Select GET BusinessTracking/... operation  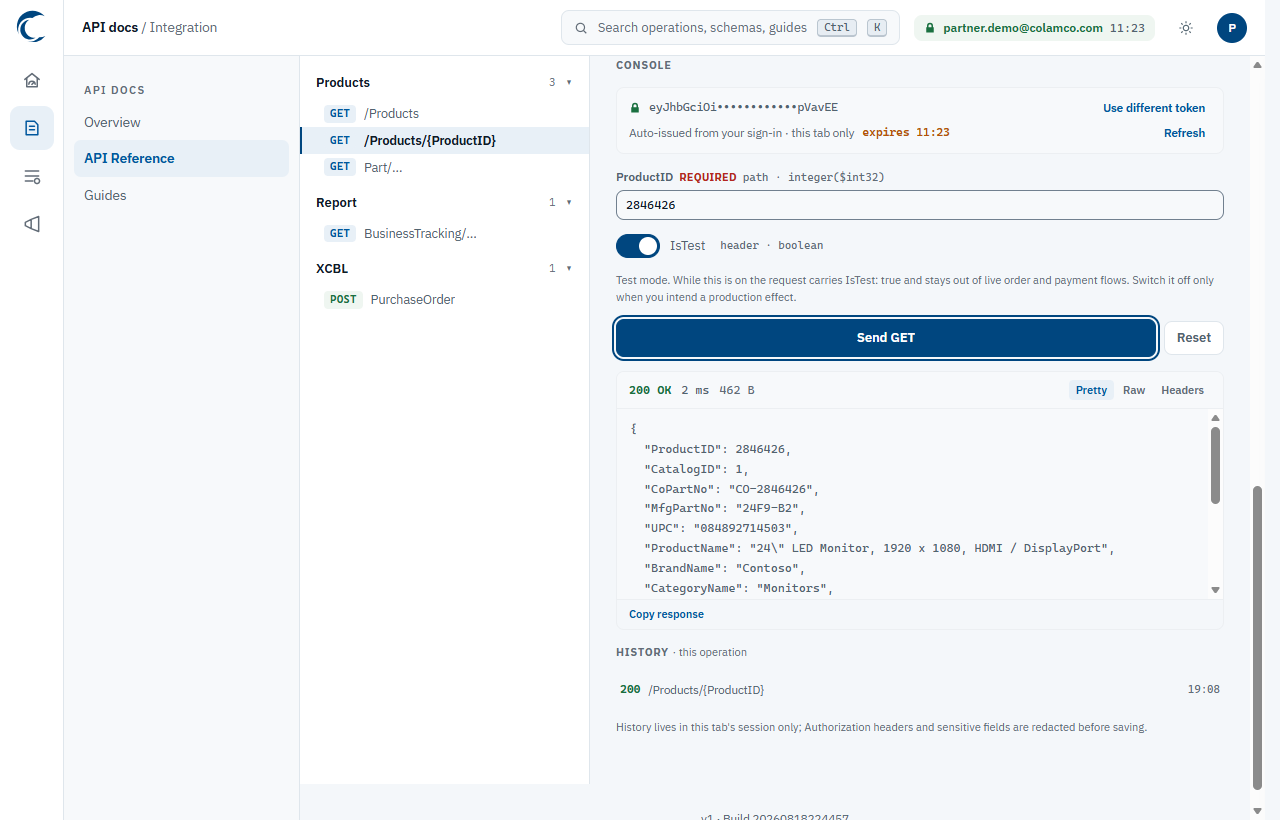point(445,234)
